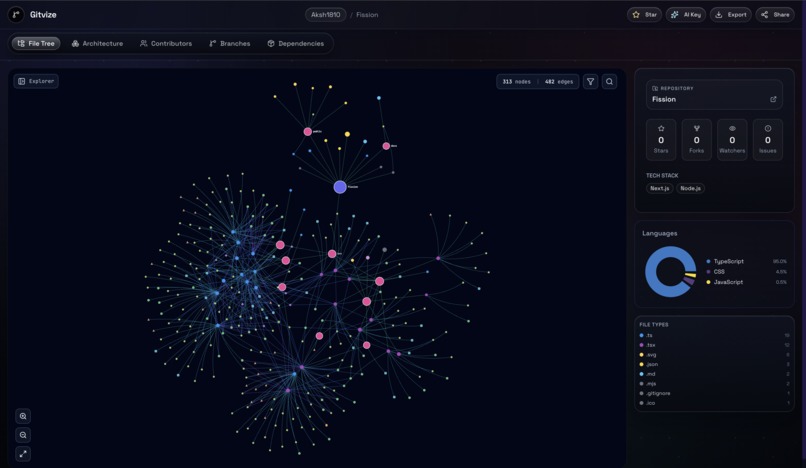Toggle the Explorer panel button
The width and height of the screenshot is (806, 468).
[x=36, y=81]
